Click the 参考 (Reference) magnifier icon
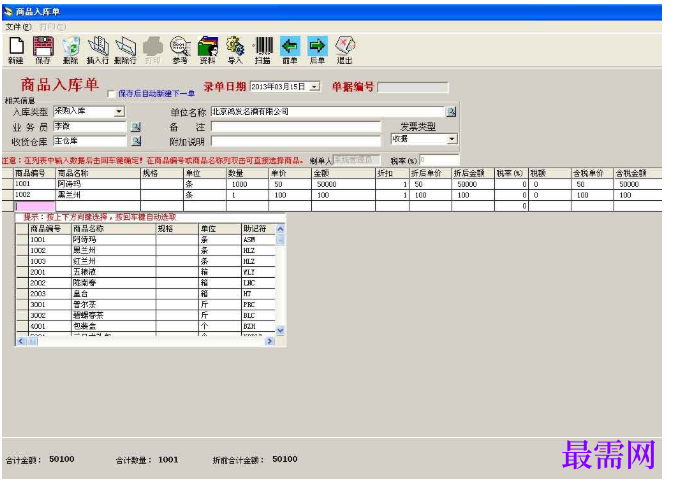Screen dimensions: 674x486 click(x=180, y=50)
